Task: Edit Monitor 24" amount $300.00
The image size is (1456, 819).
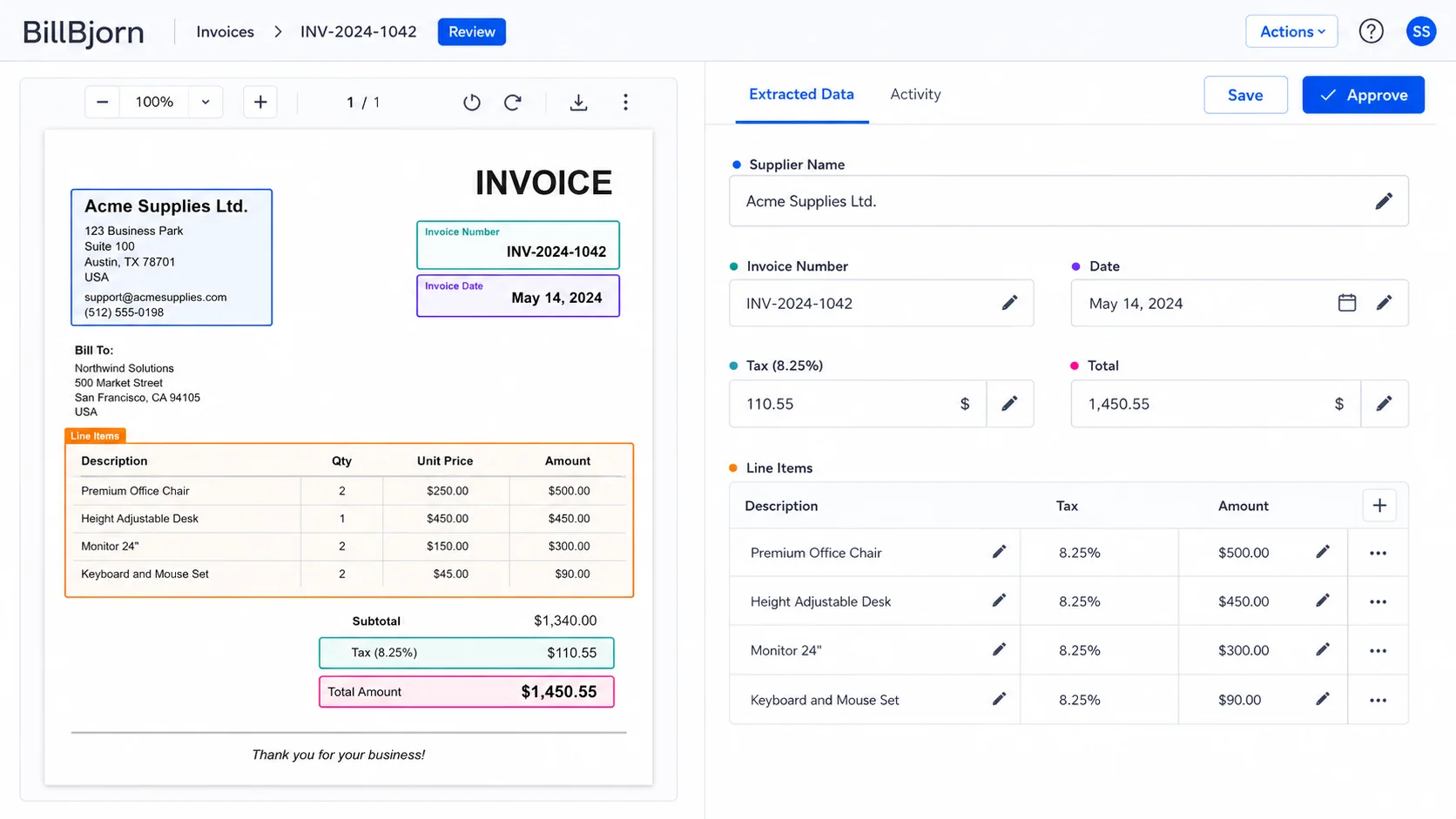Action: pyautogui.click(x=1323, y=649)
